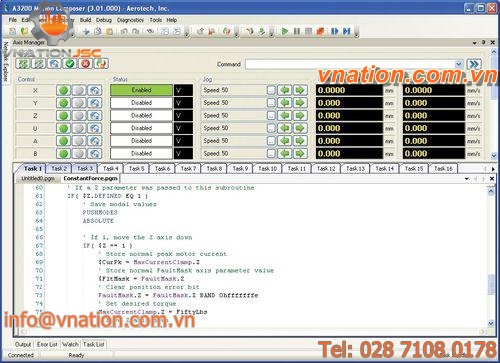Home the B axis with its blue icon
The height and width of the screenshot is (363, 500).
[95, 154]
